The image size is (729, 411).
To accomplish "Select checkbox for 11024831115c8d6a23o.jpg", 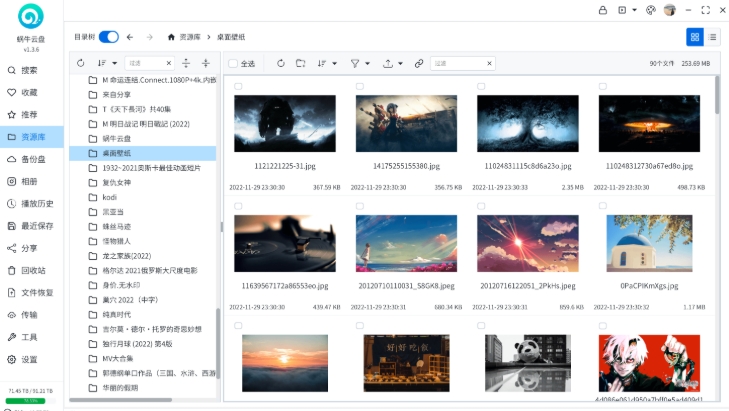I will 481,86.
